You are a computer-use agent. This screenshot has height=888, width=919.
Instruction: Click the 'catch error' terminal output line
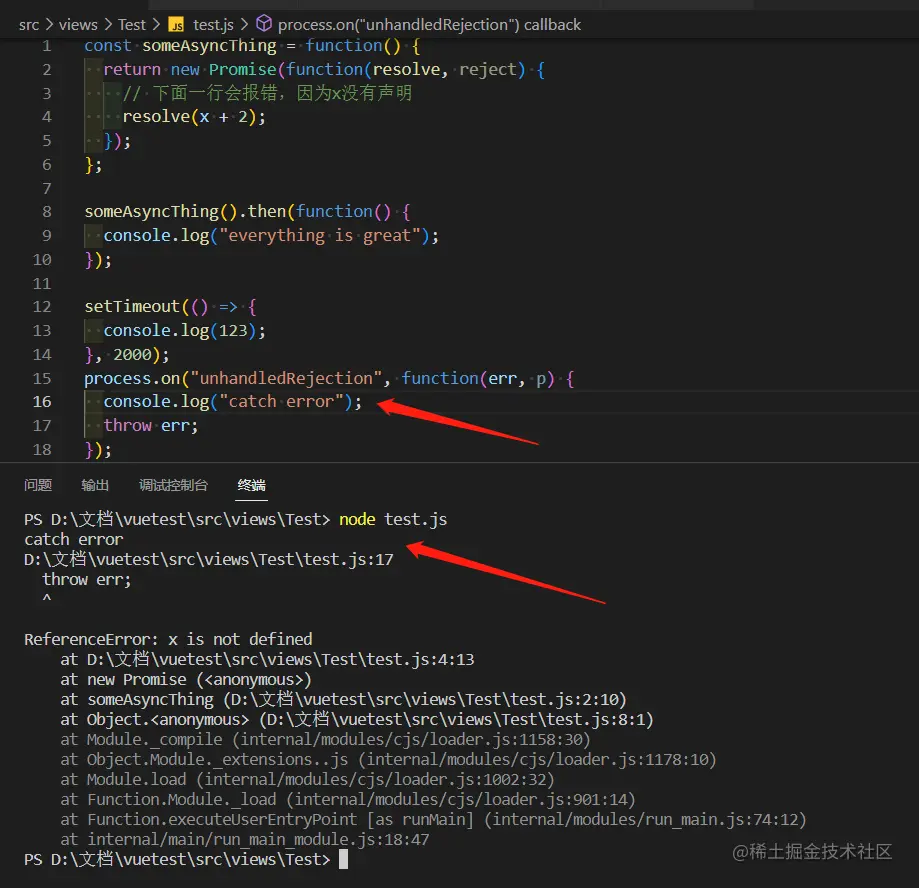pos(74,539)
